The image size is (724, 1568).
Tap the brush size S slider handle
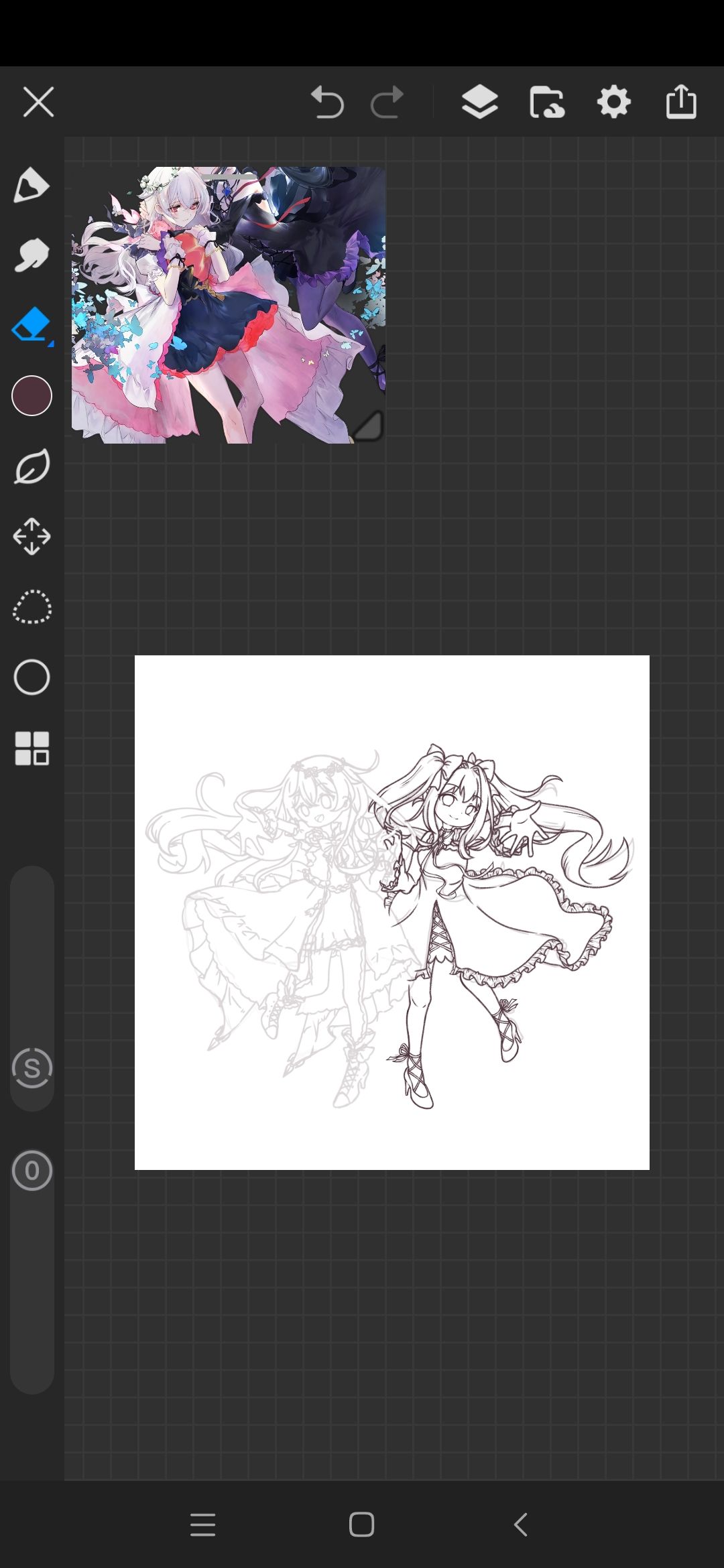(x=32, y=1068)
